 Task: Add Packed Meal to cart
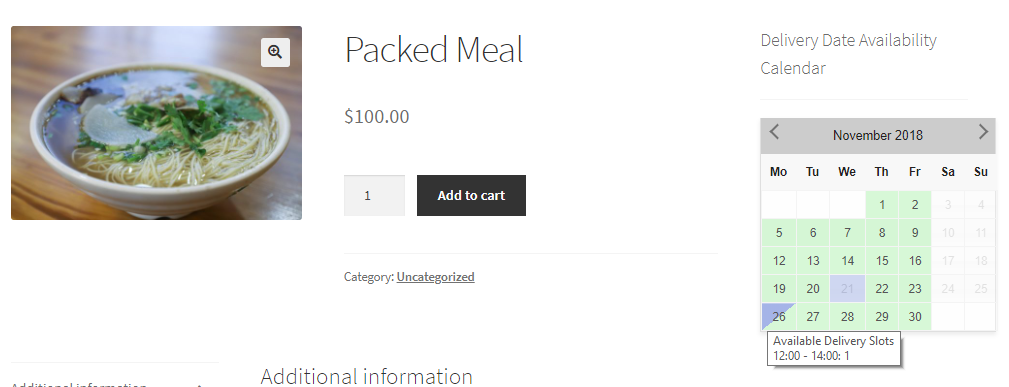(471, 195)
